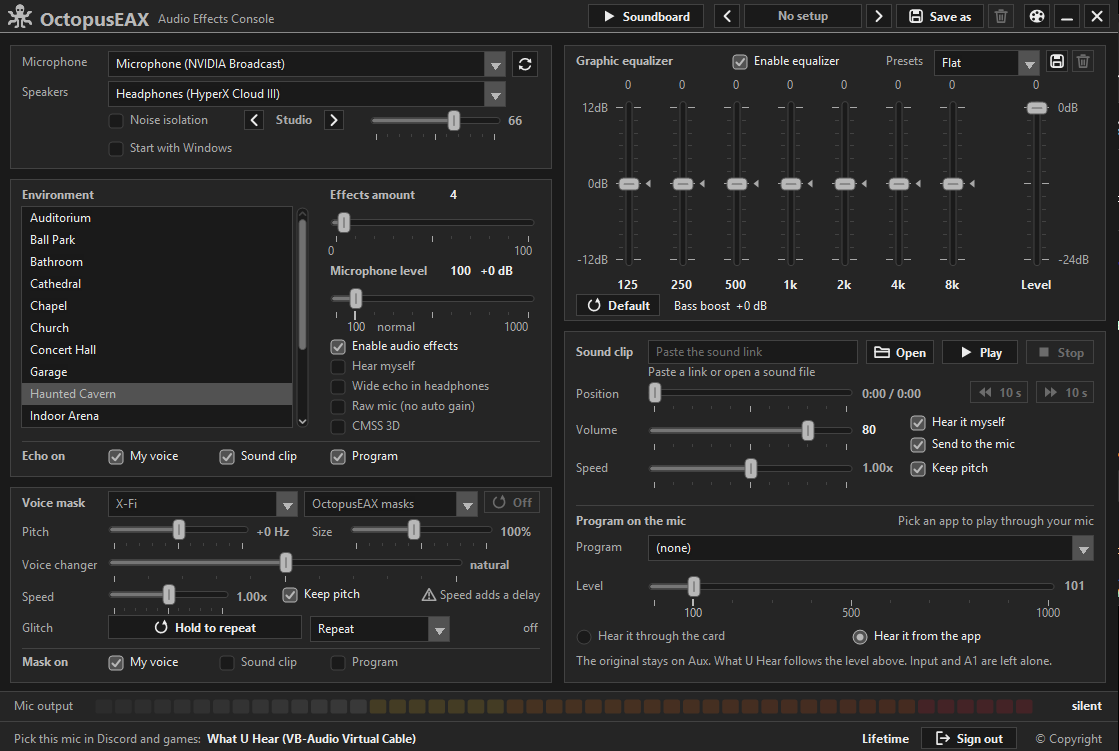This screenshot has width=1119, height=751.
Task: Select next noise isolation mode after Studio
Action: coord(333,120)
